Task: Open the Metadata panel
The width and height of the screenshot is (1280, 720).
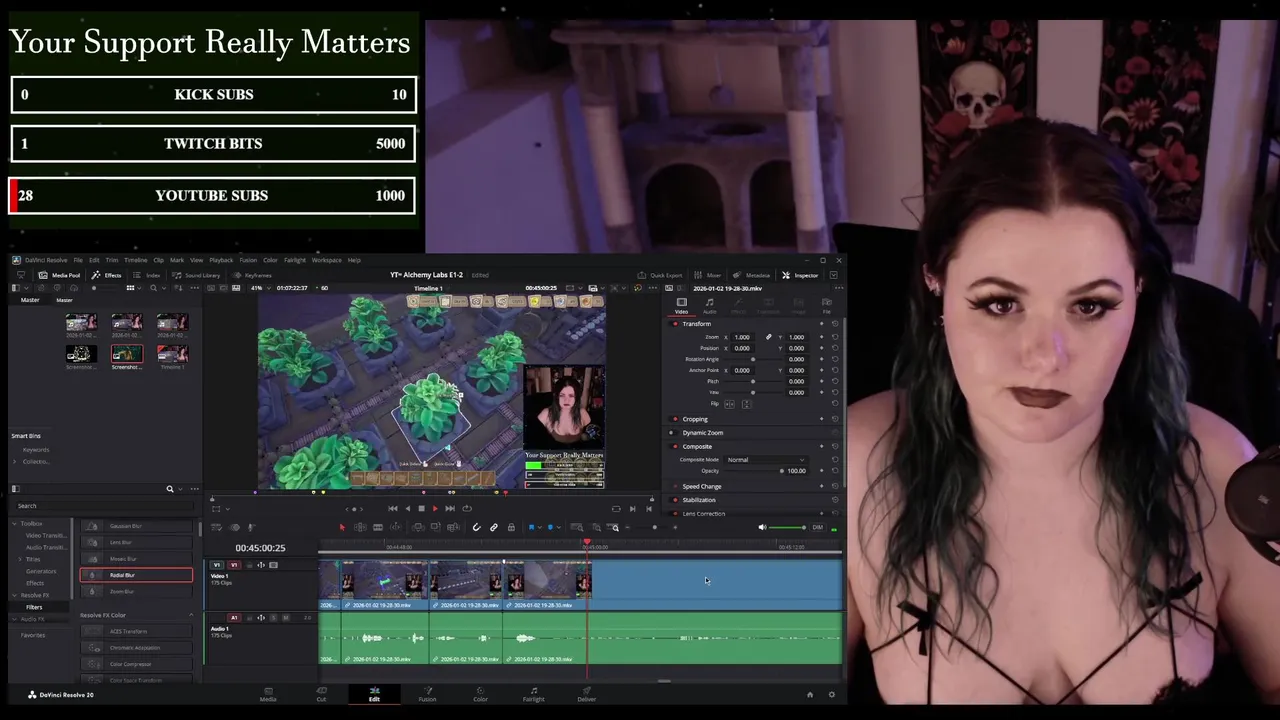Action: point(752,275)
